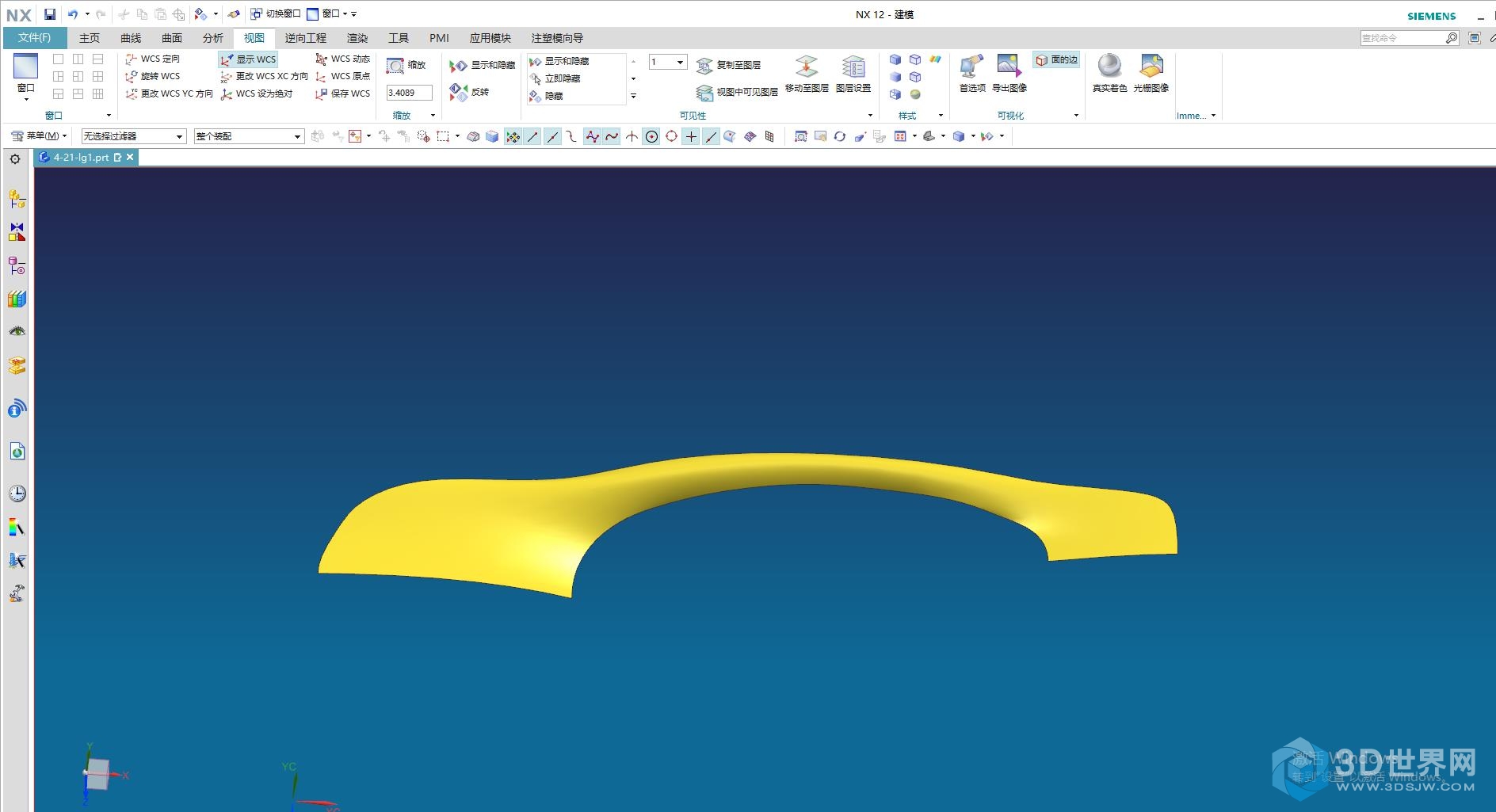Screen dimensions: 1496x812
Task: Click the 缩放 zoom icon
Action: pyautogui.click(x=395, y=66)
